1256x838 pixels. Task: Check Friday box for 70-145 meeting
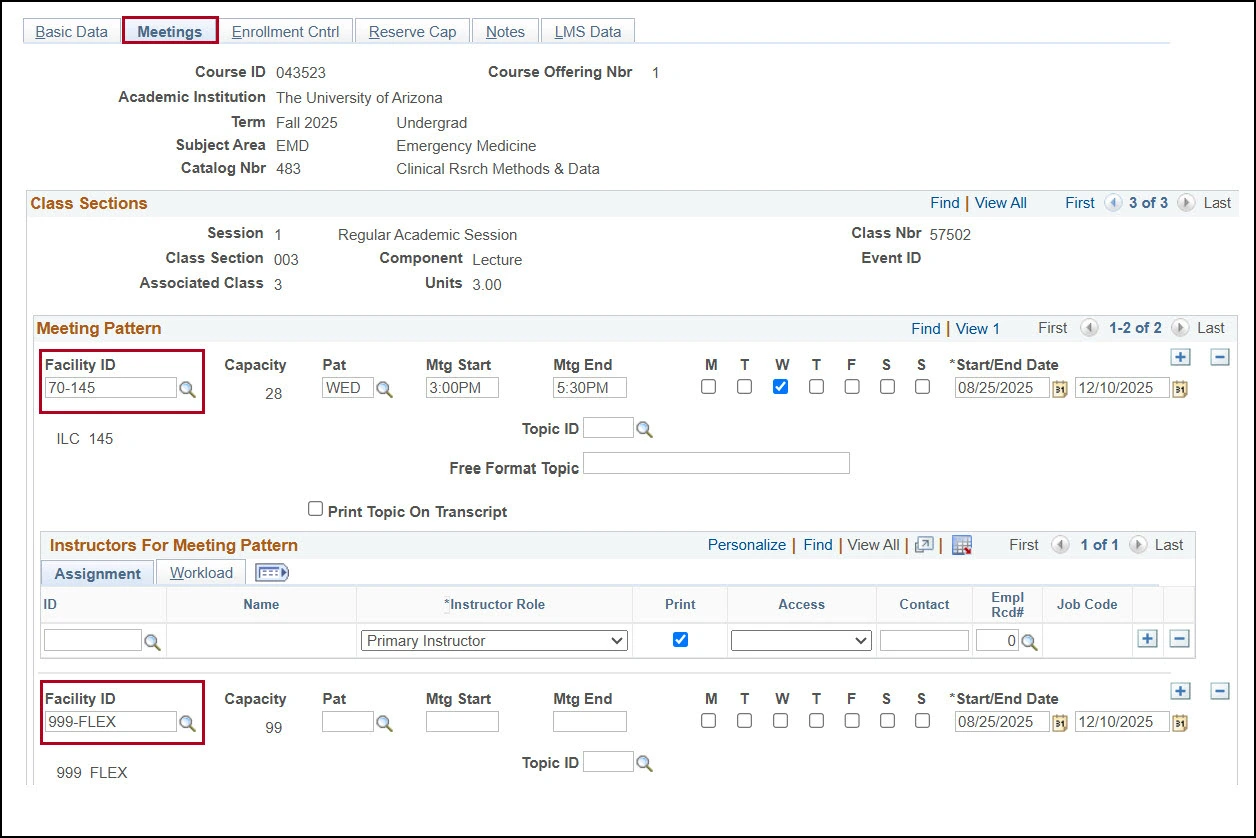[x=852, y=386]
